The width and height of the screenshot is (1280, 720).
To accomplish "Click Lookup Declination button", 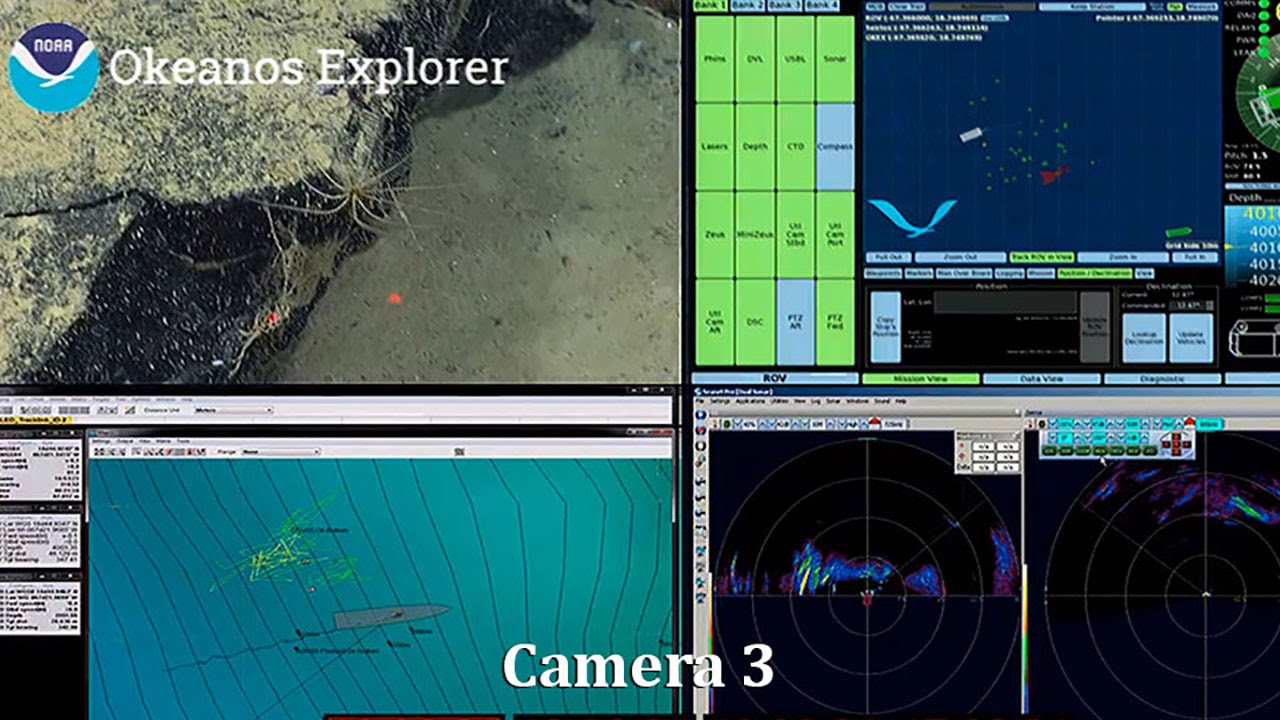I will click(1143, 338).
